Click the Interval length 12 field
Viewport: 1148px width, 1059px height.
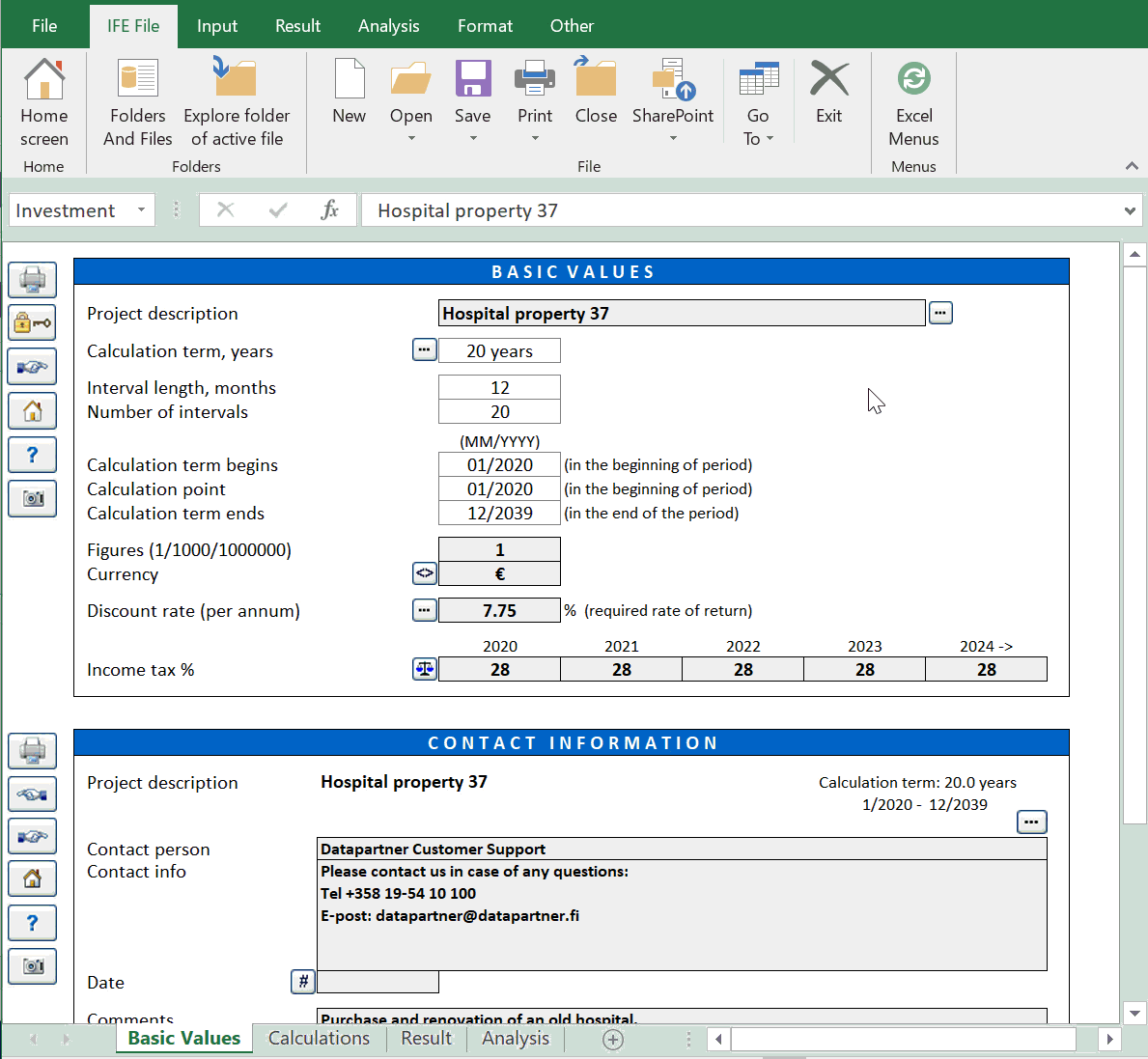point(499,387)
